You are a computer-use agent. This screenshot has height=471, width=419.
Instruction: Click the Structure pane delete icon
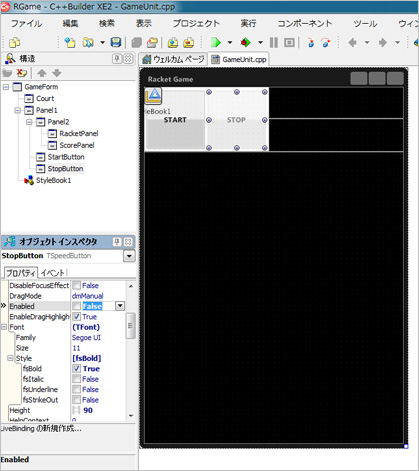[22, 73]
